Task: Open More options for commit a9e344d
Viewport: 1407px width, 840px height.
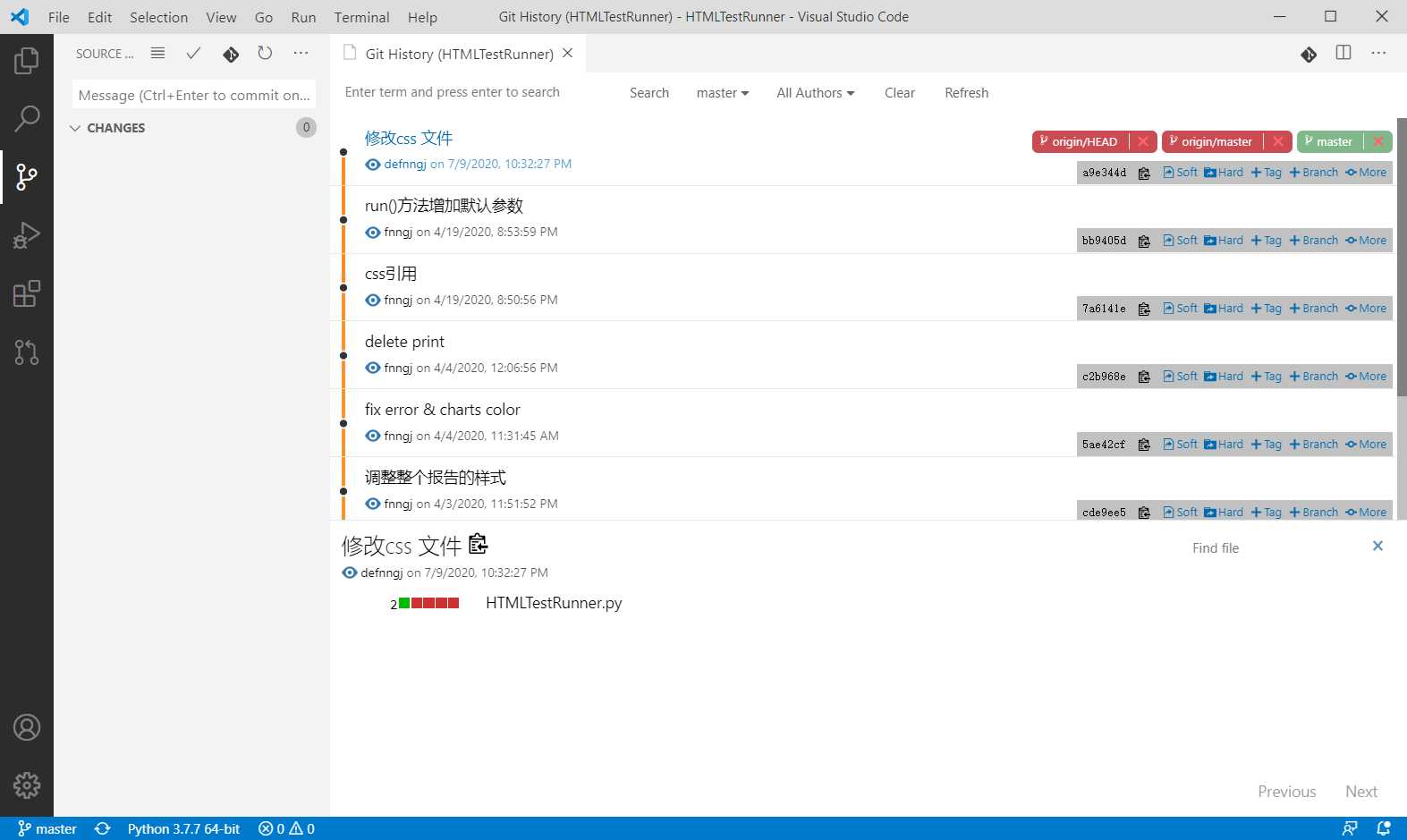Action: pyautogui.click(x=1366, y=173)
